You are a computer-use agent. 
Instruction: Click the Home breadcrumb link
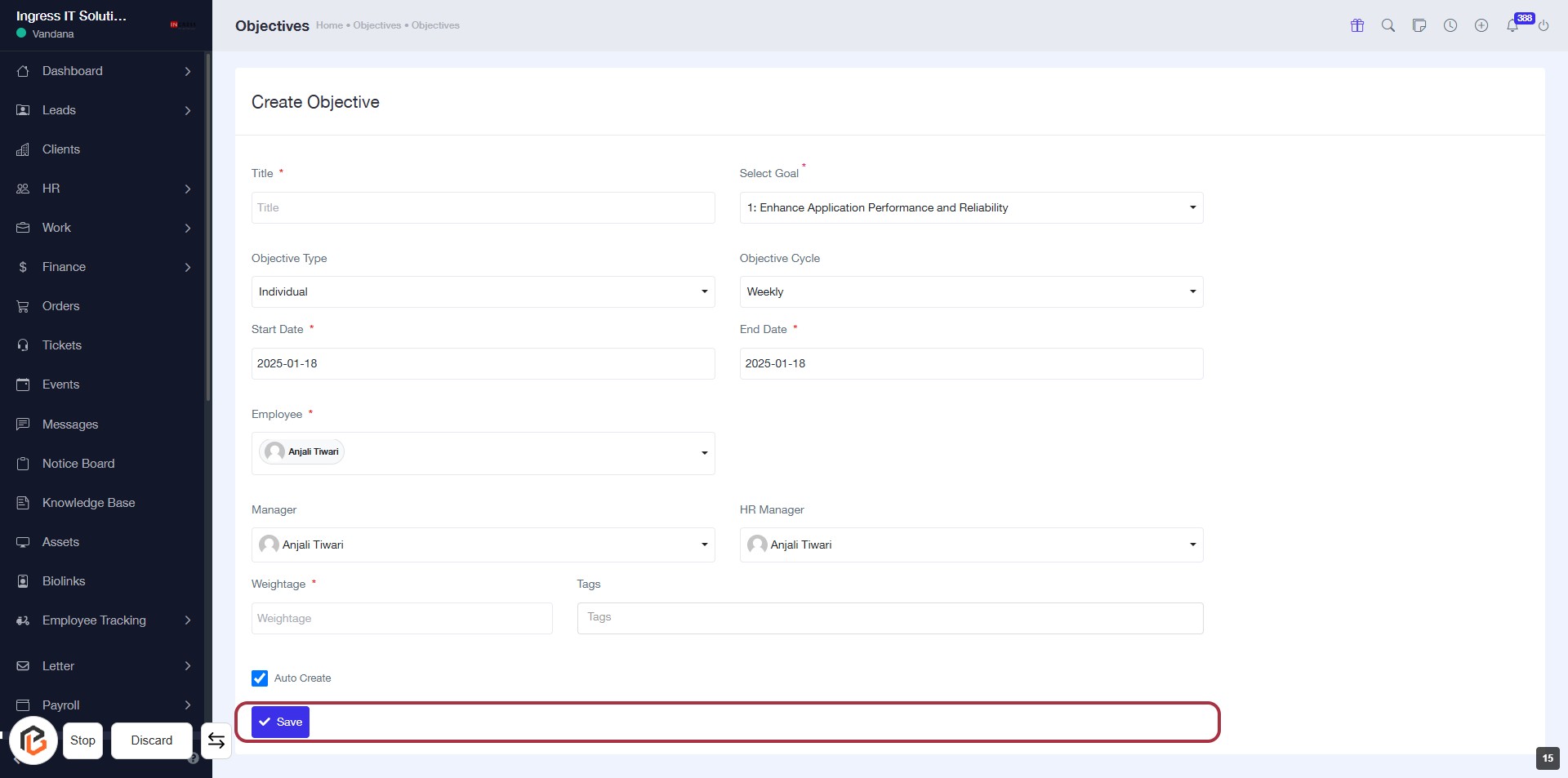coord(329,25)
